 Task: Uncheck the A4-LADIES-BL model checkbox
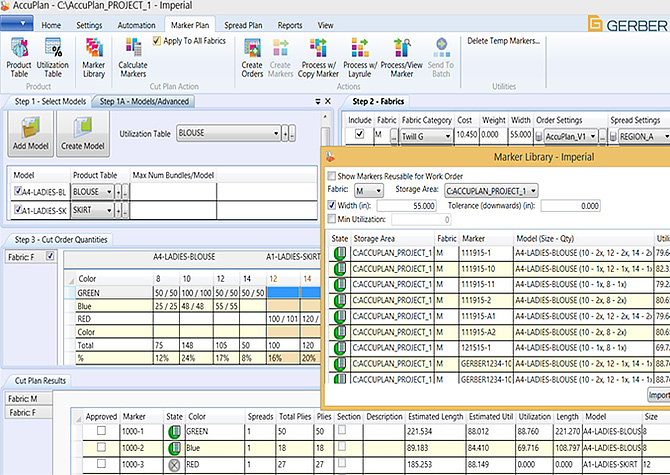18,191
